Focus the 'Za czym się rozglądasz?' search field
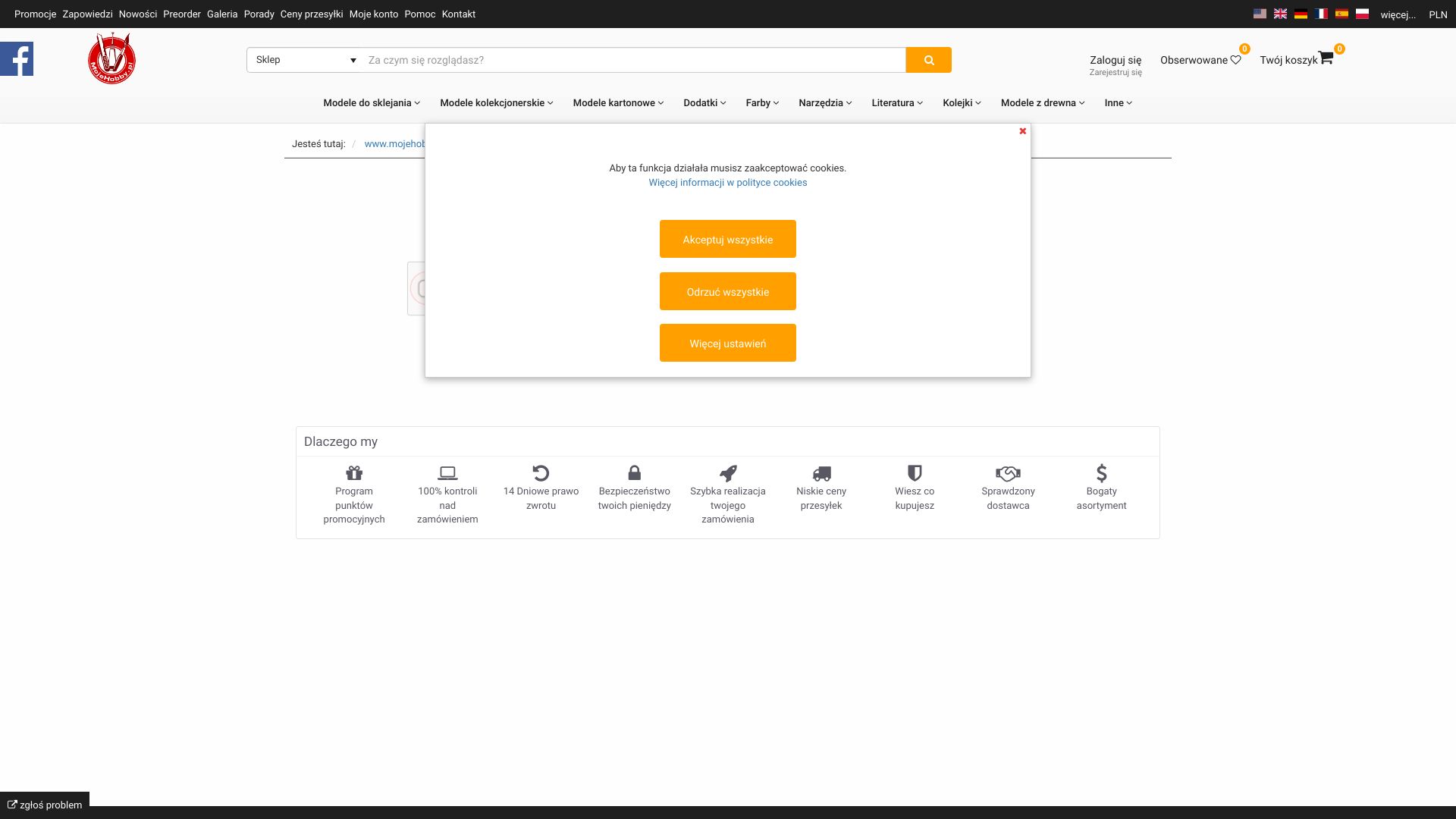Screen dimensions: 1456x819 coord(634,60)
